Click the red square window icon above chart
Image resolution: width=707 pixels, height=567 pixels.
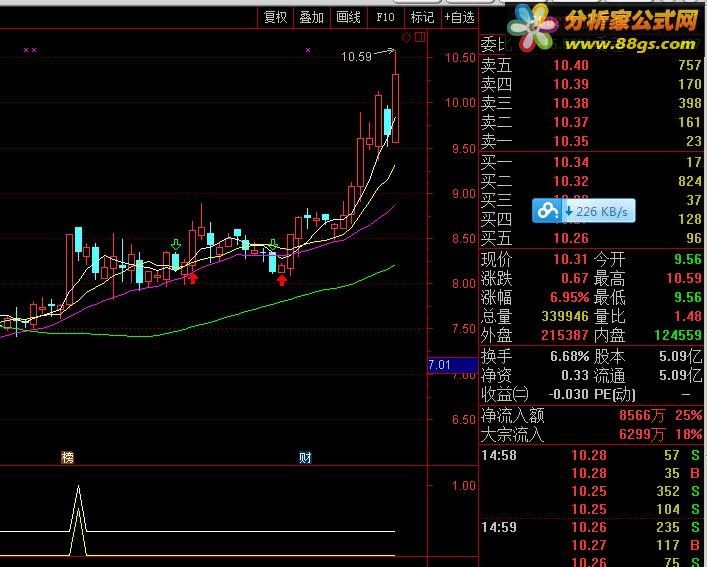(420, 37)
